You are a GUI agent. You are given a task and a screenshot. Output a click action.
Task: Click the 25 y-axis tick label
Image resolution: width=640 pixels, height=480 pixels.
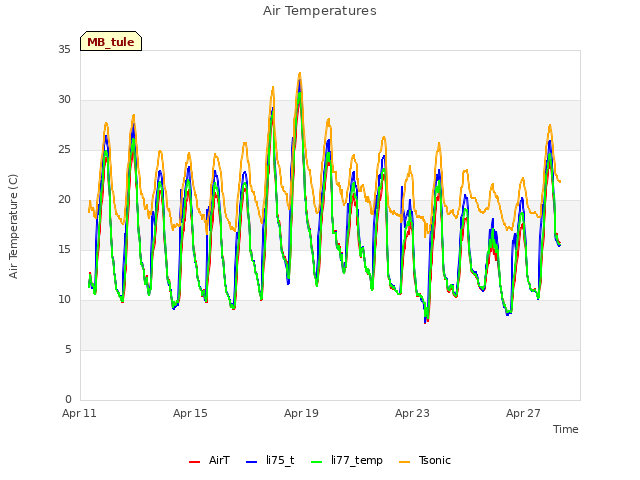coord(64,150)
